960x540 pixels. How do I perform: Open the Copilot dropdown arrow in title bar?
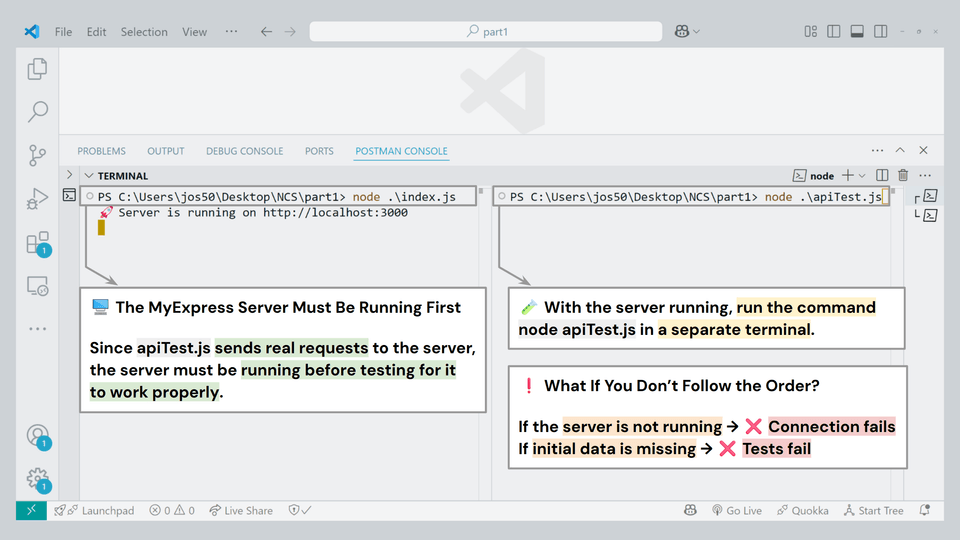pyautogui.click(x=696, y=32)
